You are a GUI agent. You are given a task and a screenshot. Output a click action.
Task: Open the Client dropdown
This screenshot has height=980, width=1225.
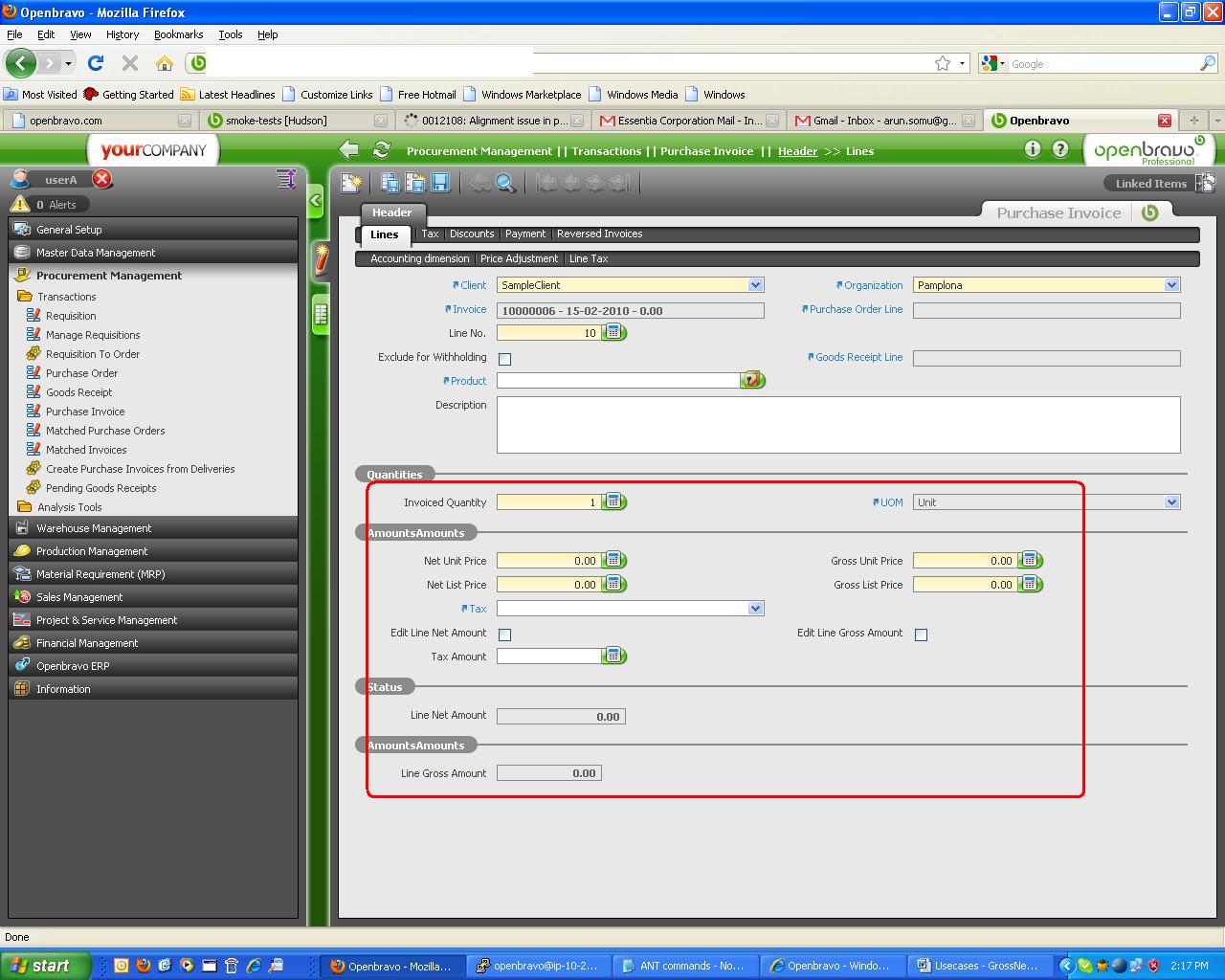click(x=755, y=285)
